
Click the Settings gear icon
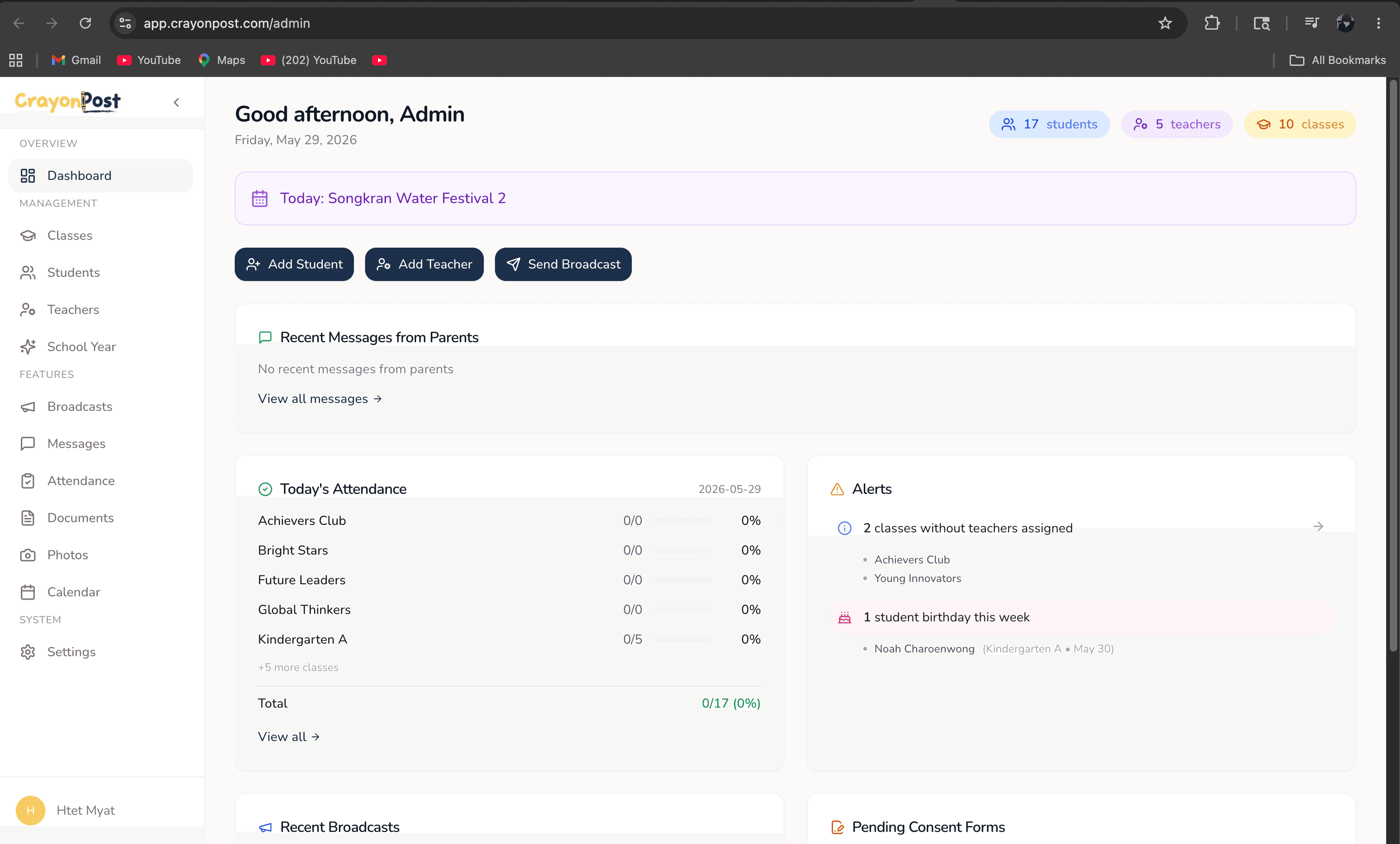[x=28, y=652]
